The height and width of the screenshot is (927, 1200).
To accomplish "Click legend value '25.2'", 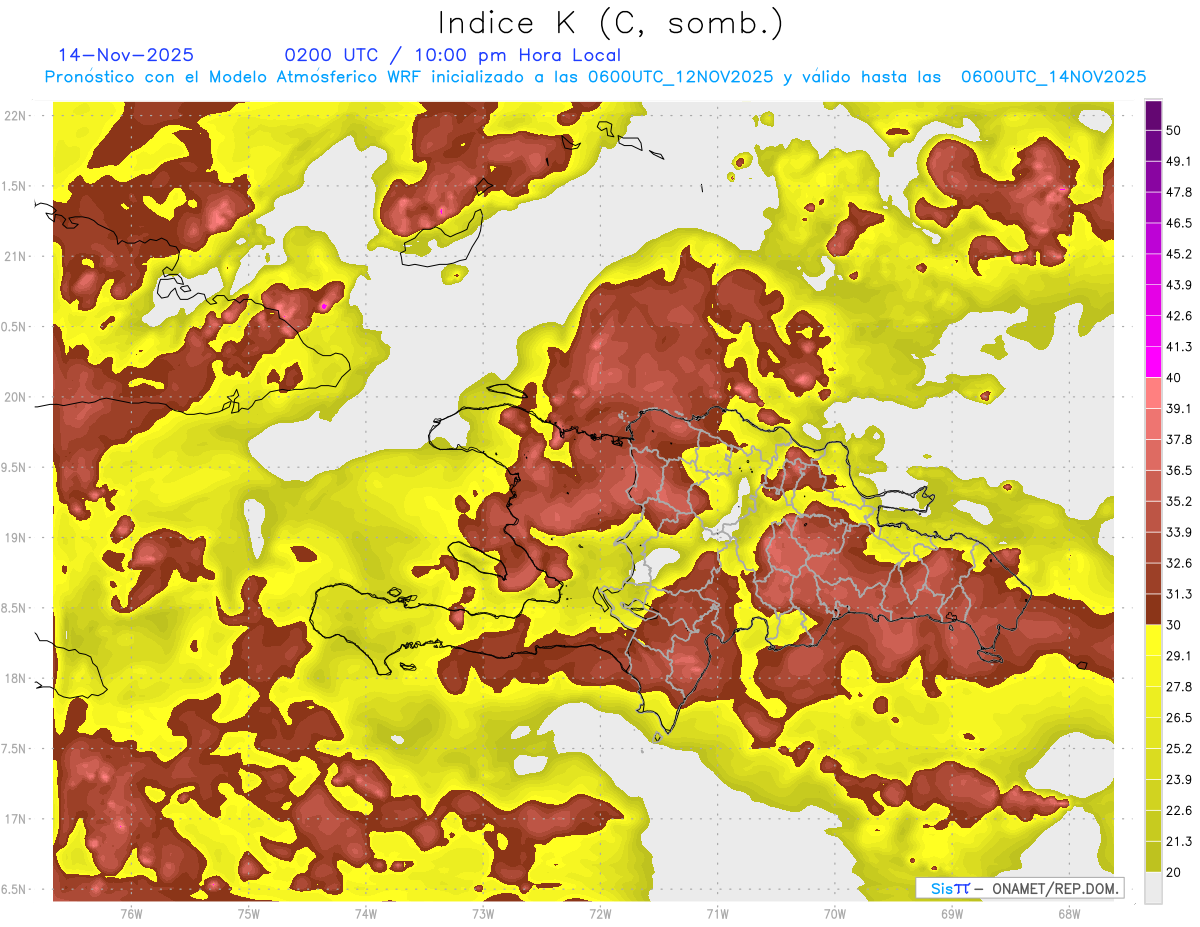I will pyautogui.click(x=1179, y=749).
